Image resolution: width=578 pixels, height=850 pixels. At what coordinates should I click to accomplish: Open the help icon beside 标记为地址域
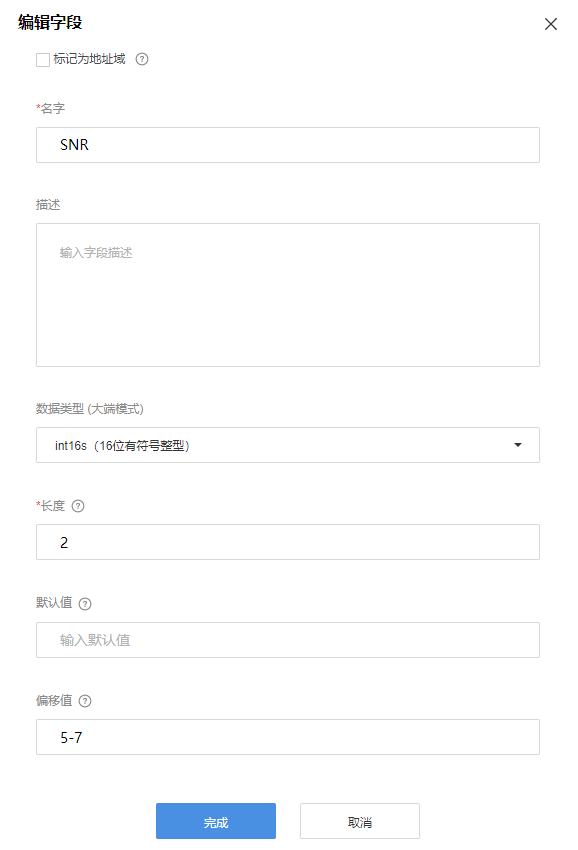pyautogui.click(x=142, y=59)
